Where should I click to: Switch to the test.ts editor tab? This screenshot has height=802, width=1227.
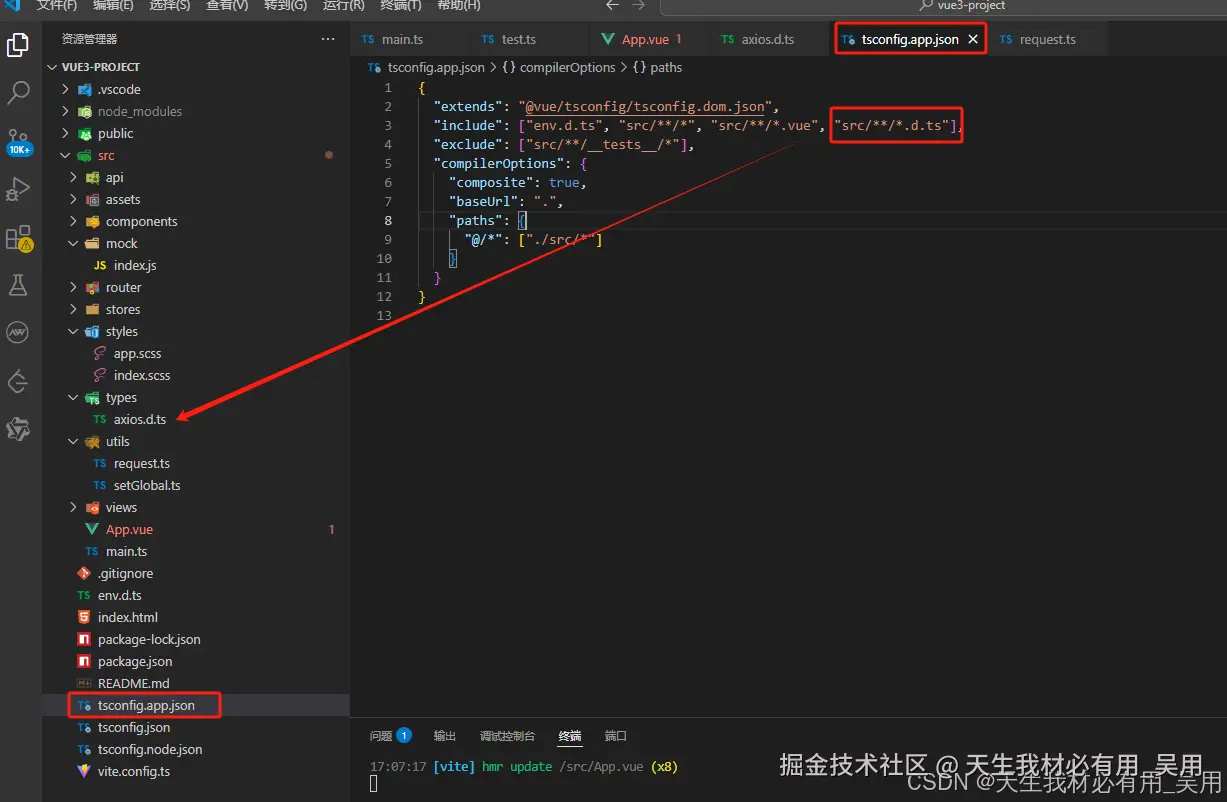pyautogui.click(x=528, y=39)
